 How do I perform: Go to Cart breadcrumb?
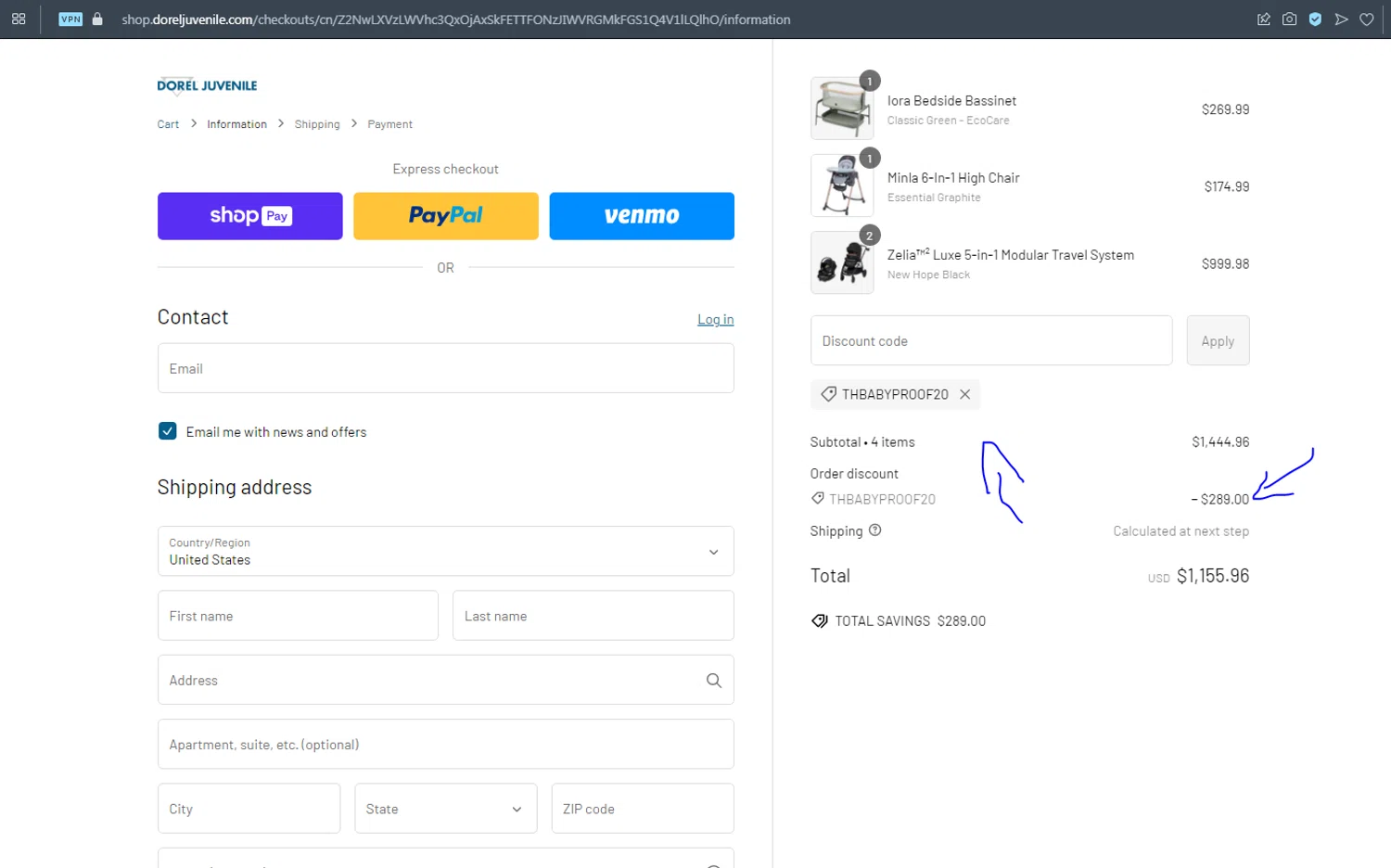click(x=168, y=124)
